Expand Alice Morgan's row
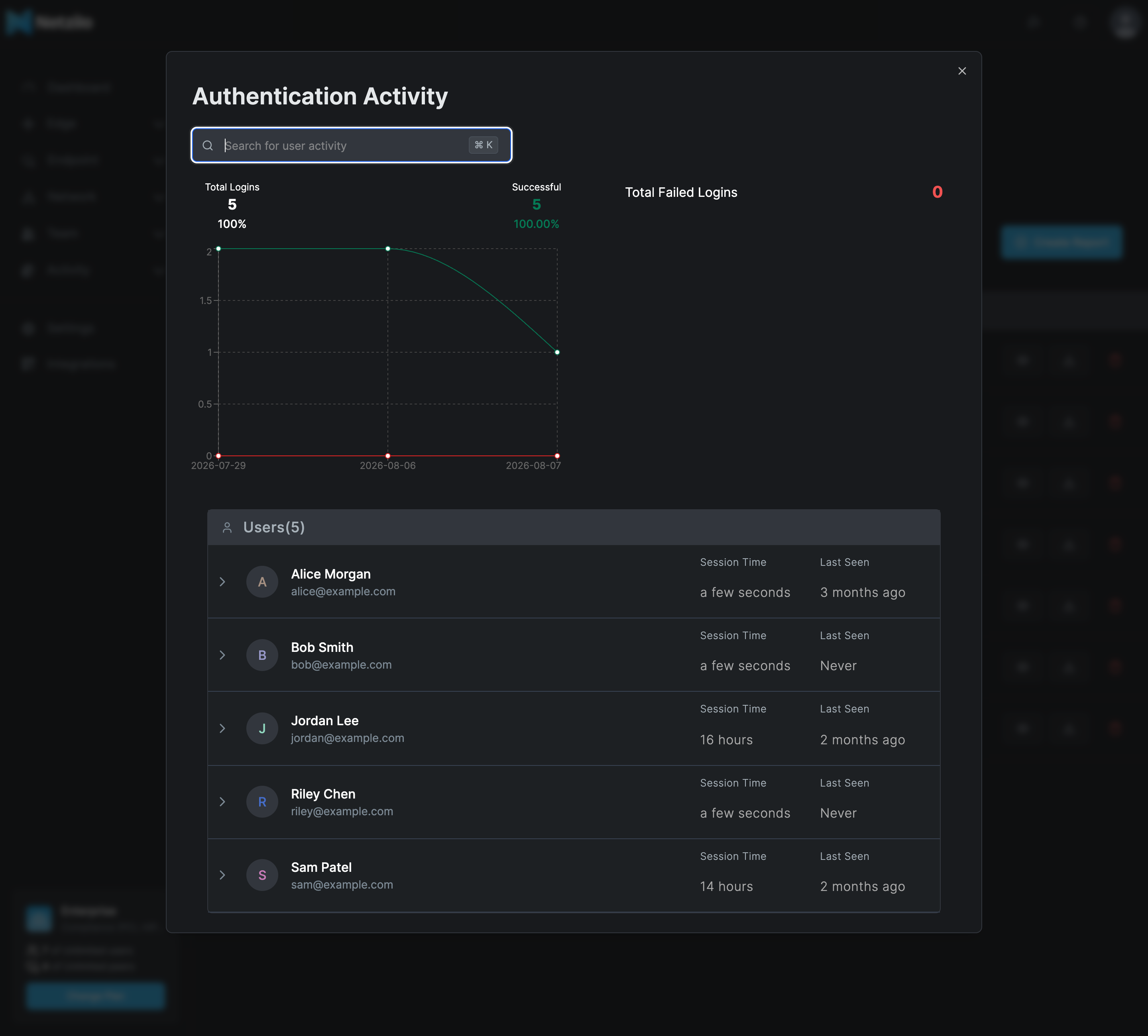Screen dimensions: 1148x1036 223,582
